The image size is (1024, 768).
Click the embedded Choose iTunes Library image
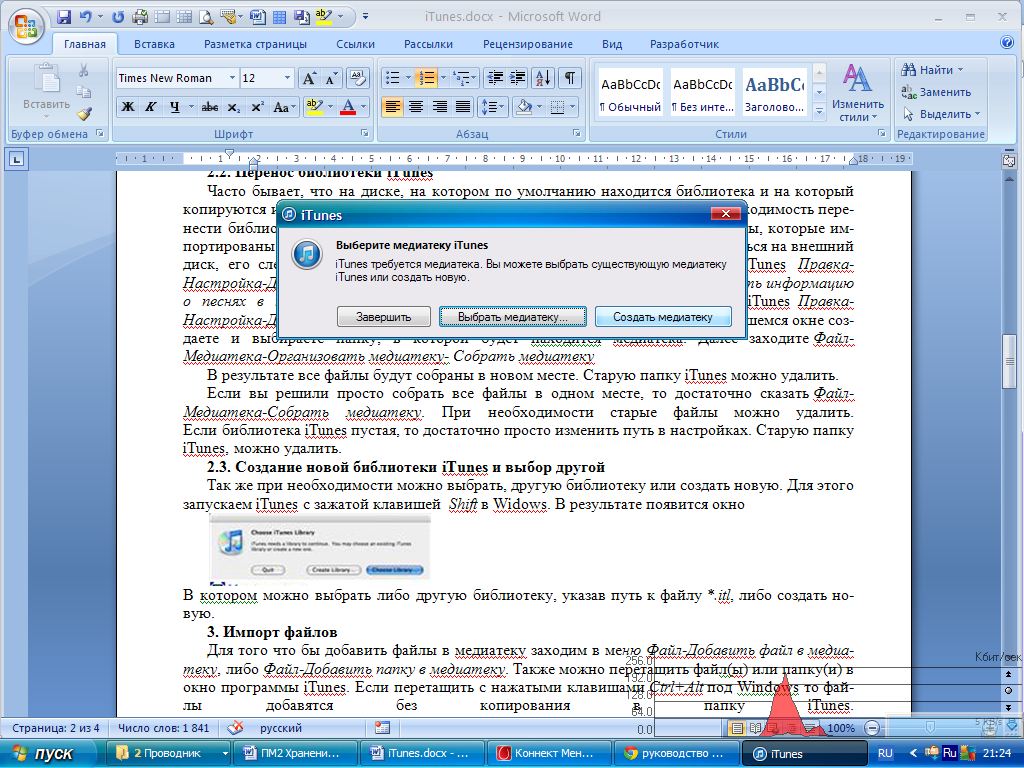[319, 547]
